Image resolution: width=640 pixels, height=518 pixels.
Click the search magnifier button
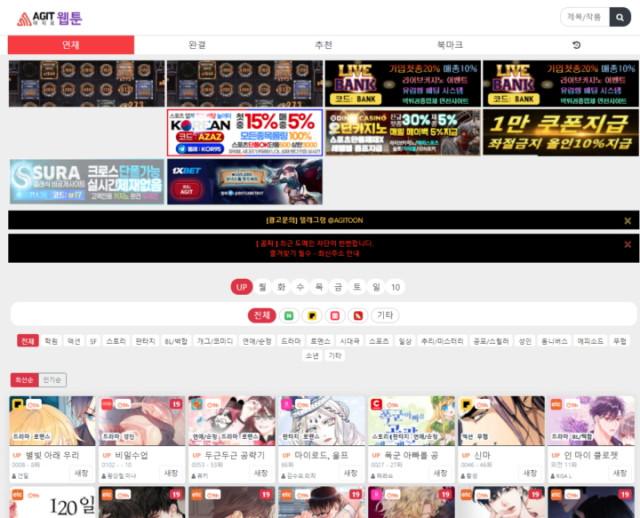point(620,17)
